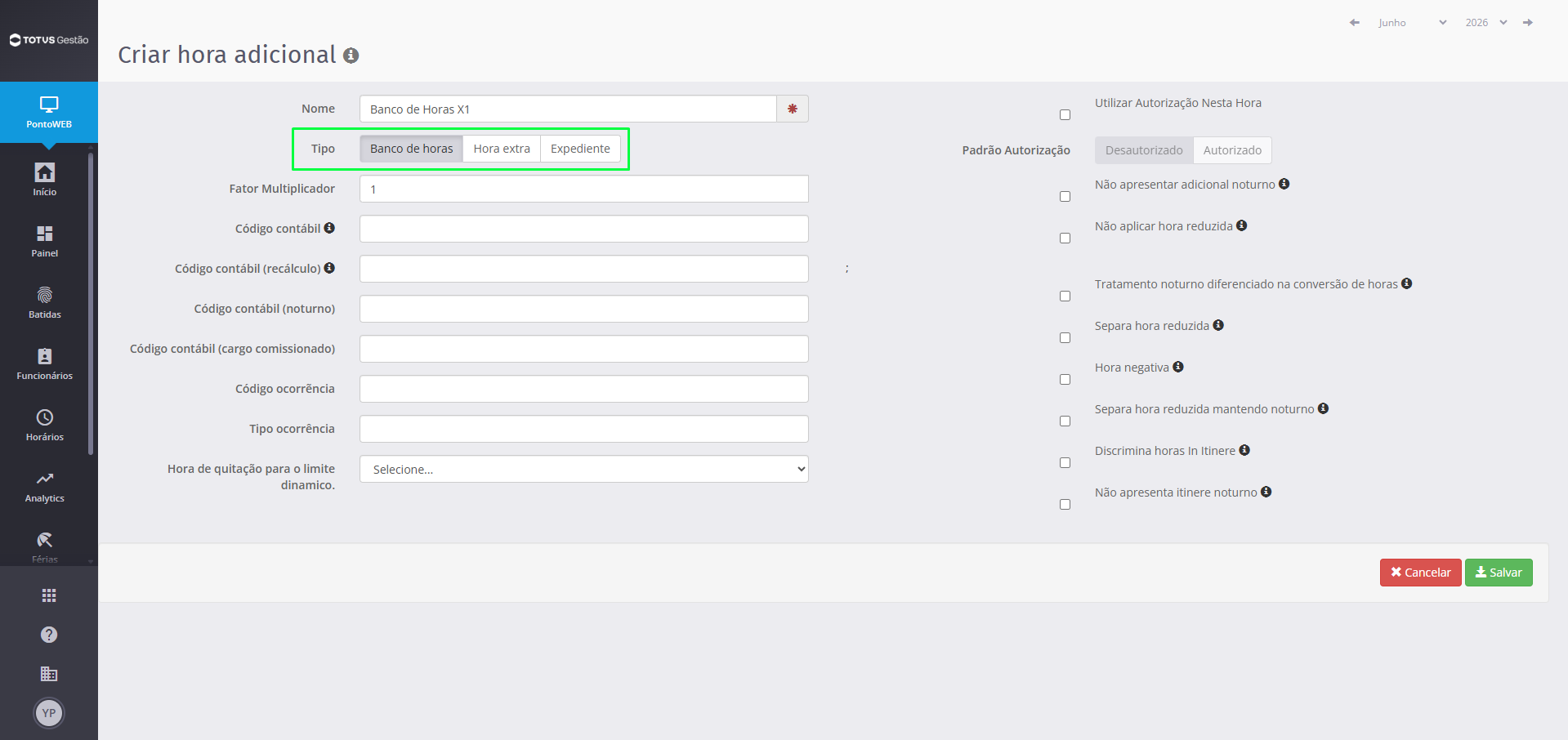The height and width of the screenshot is (740, 1568).
Task: Click info icon beside Criar hora adicional
Action: [x=351, y=56]
